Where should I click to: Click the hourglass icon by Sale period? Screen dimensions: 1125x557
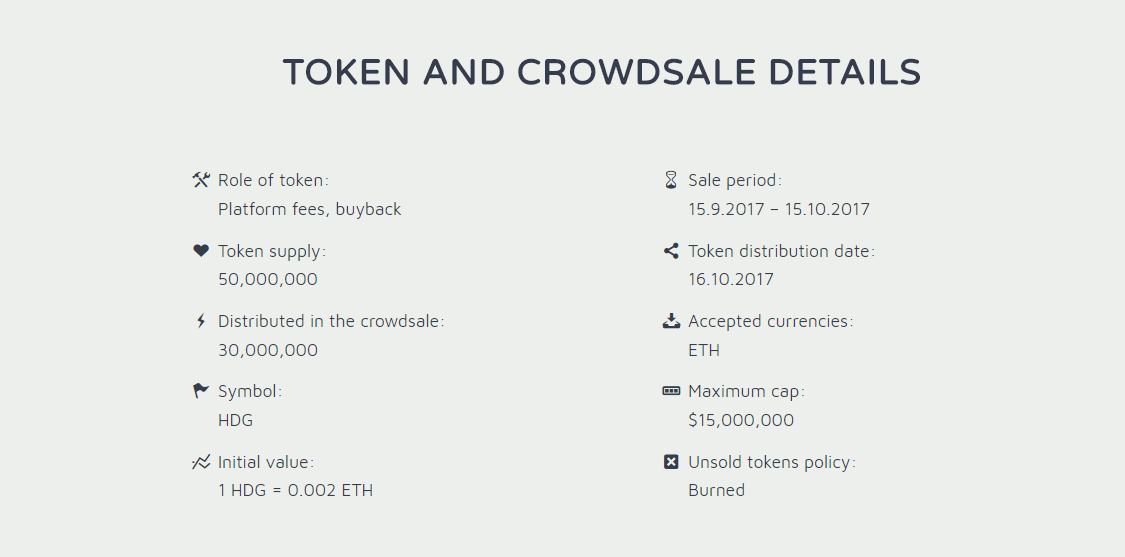click(671, 179)
